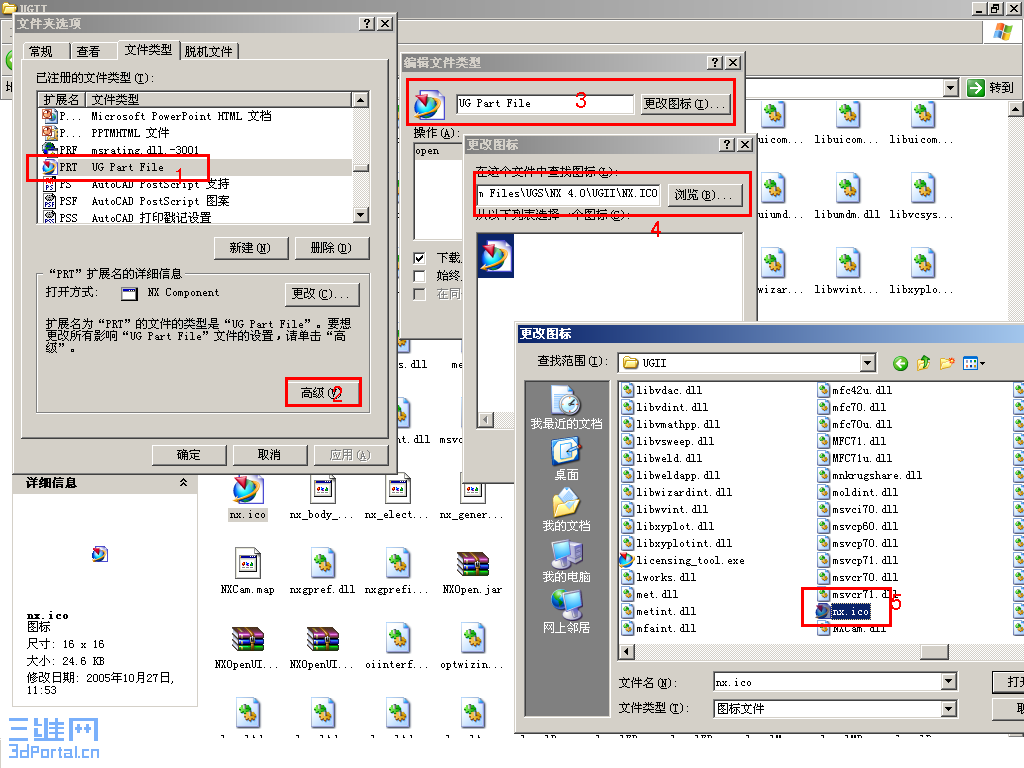This screenshot has width=1024, height=768.
Task: Switch to the 查看 tab
Action: (88, 51)
